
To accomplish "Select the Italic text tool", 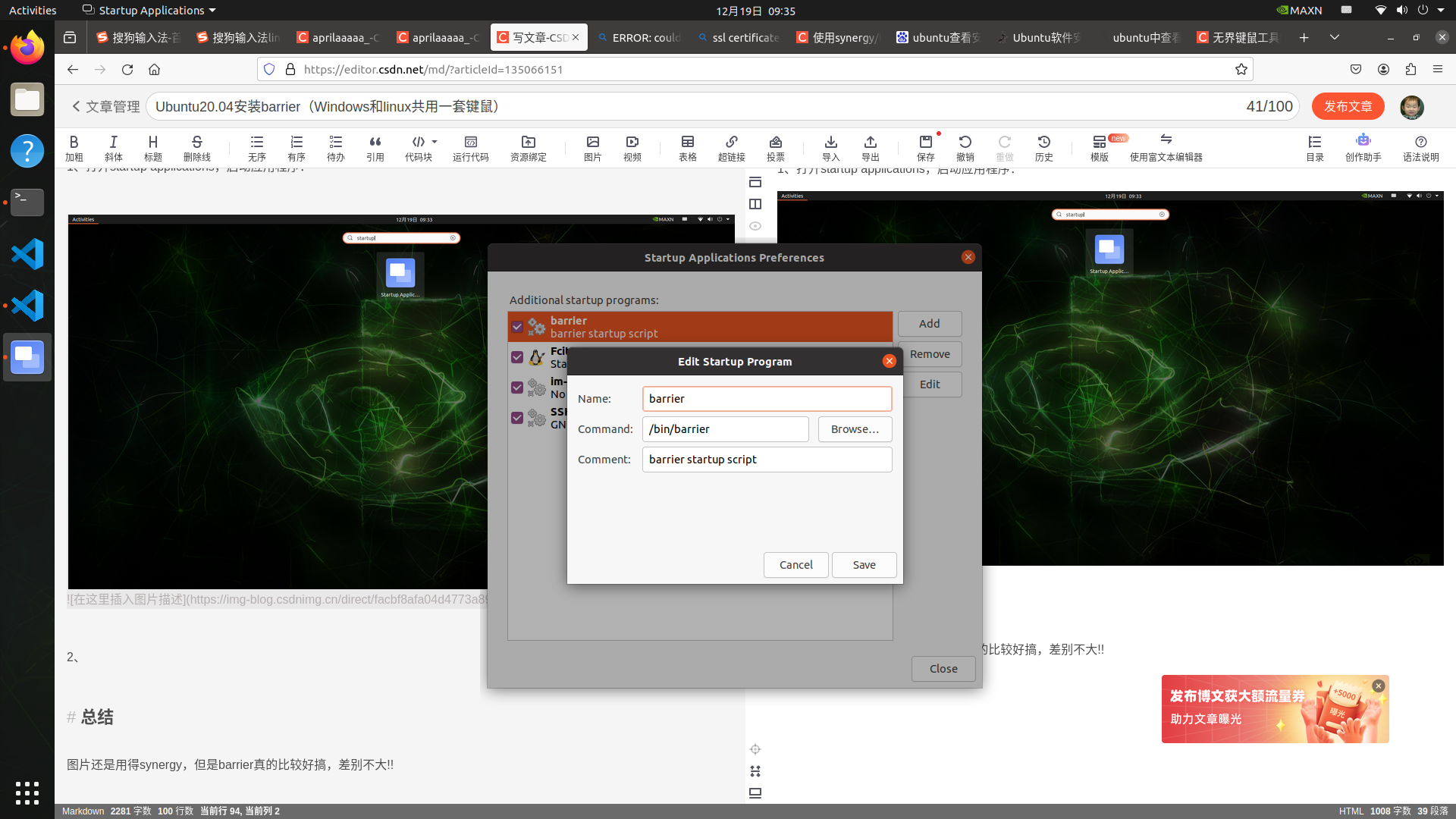I will [x=113, y=146].
